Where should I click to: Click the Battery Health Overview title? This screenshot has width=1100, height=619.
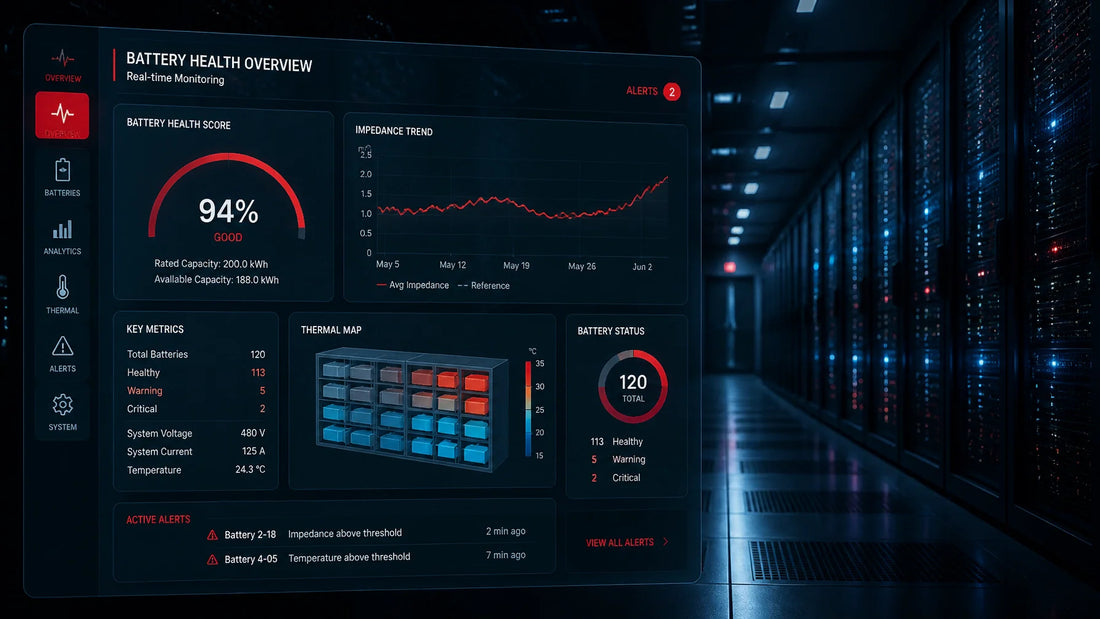tap(219, 62)
